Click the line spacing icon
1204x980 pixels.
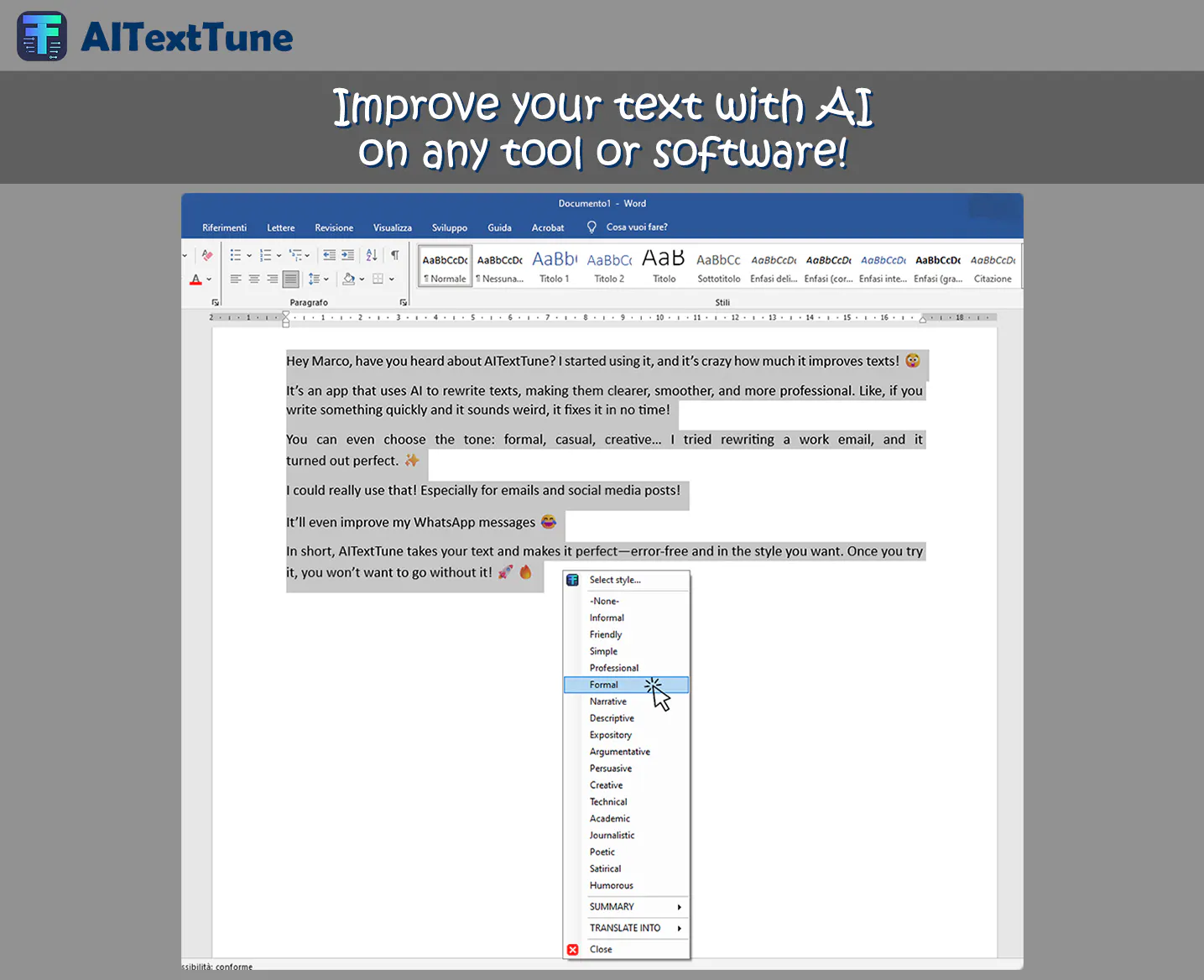tap(313, 279)
